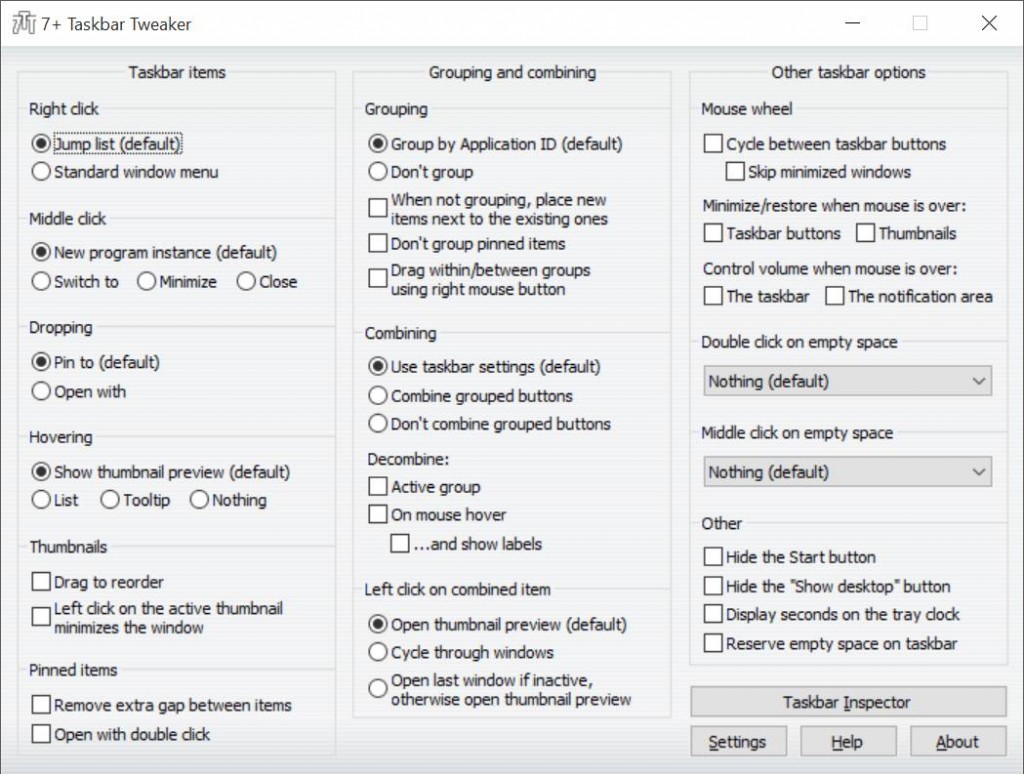Open the Taskbar Inspector
The width and height of the screenshot is (1024, 774).
[x=847, y=702]
